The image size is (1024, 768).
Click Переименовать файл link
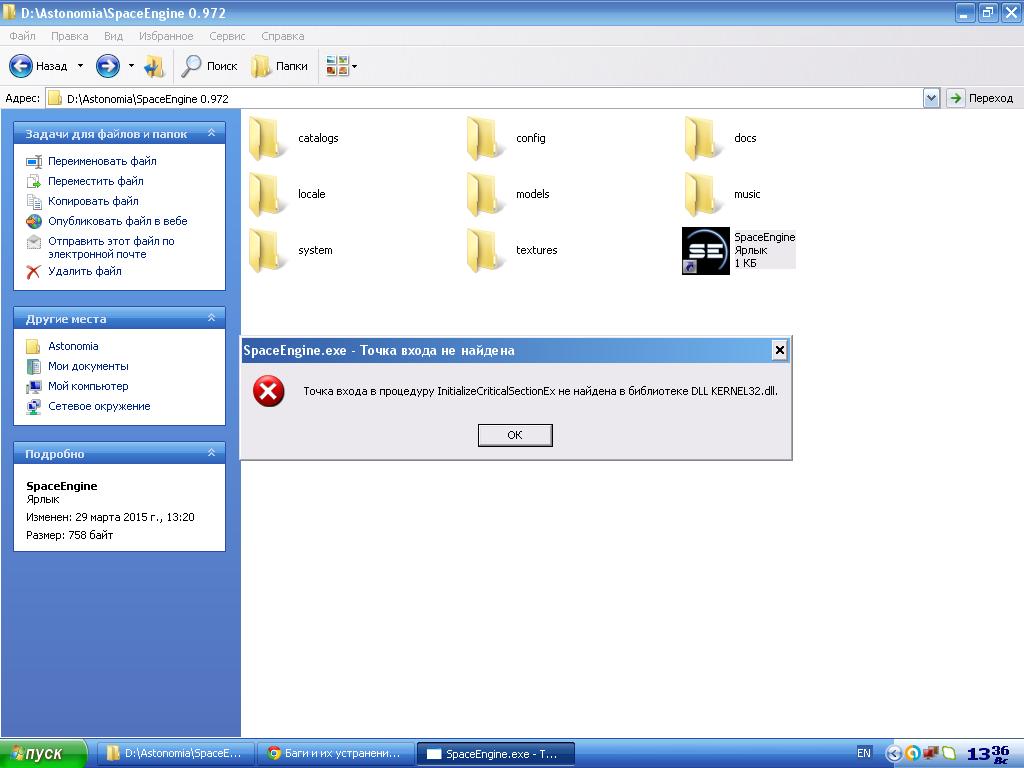point(102,161)
